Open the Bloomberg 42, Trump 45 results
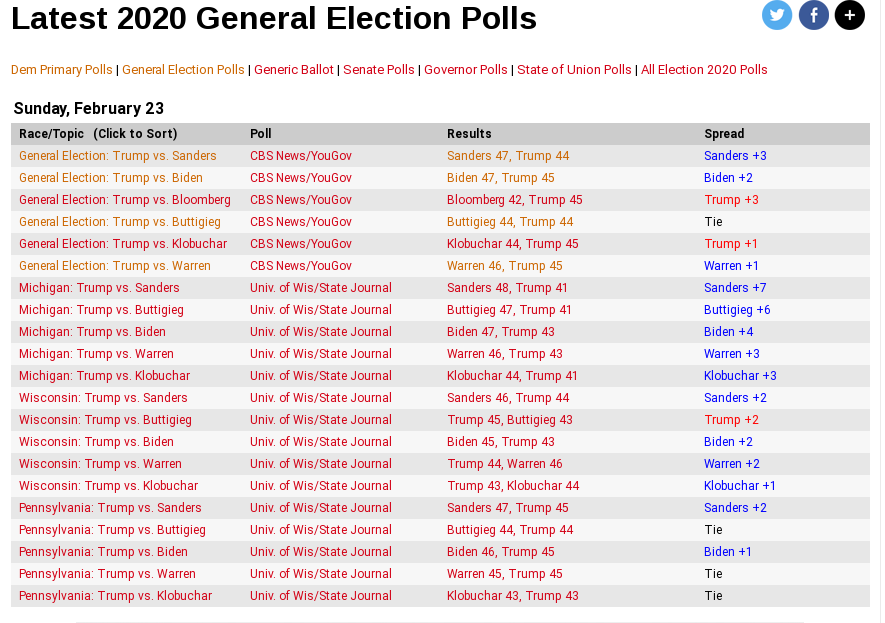 pos(514,200)
